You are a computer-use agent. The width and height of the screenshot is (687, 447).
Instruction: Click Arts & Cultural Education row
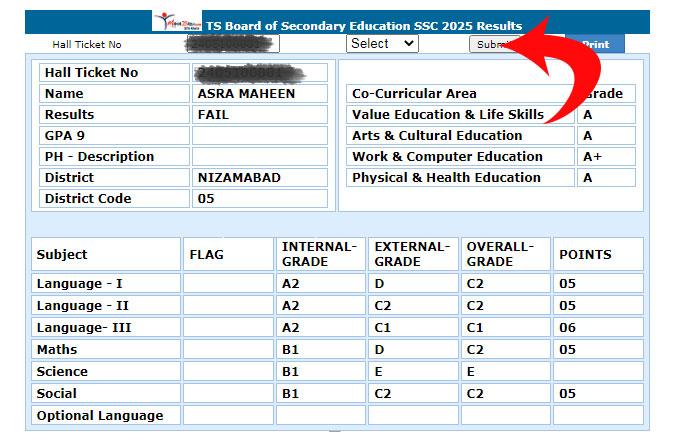click(491, 136)
